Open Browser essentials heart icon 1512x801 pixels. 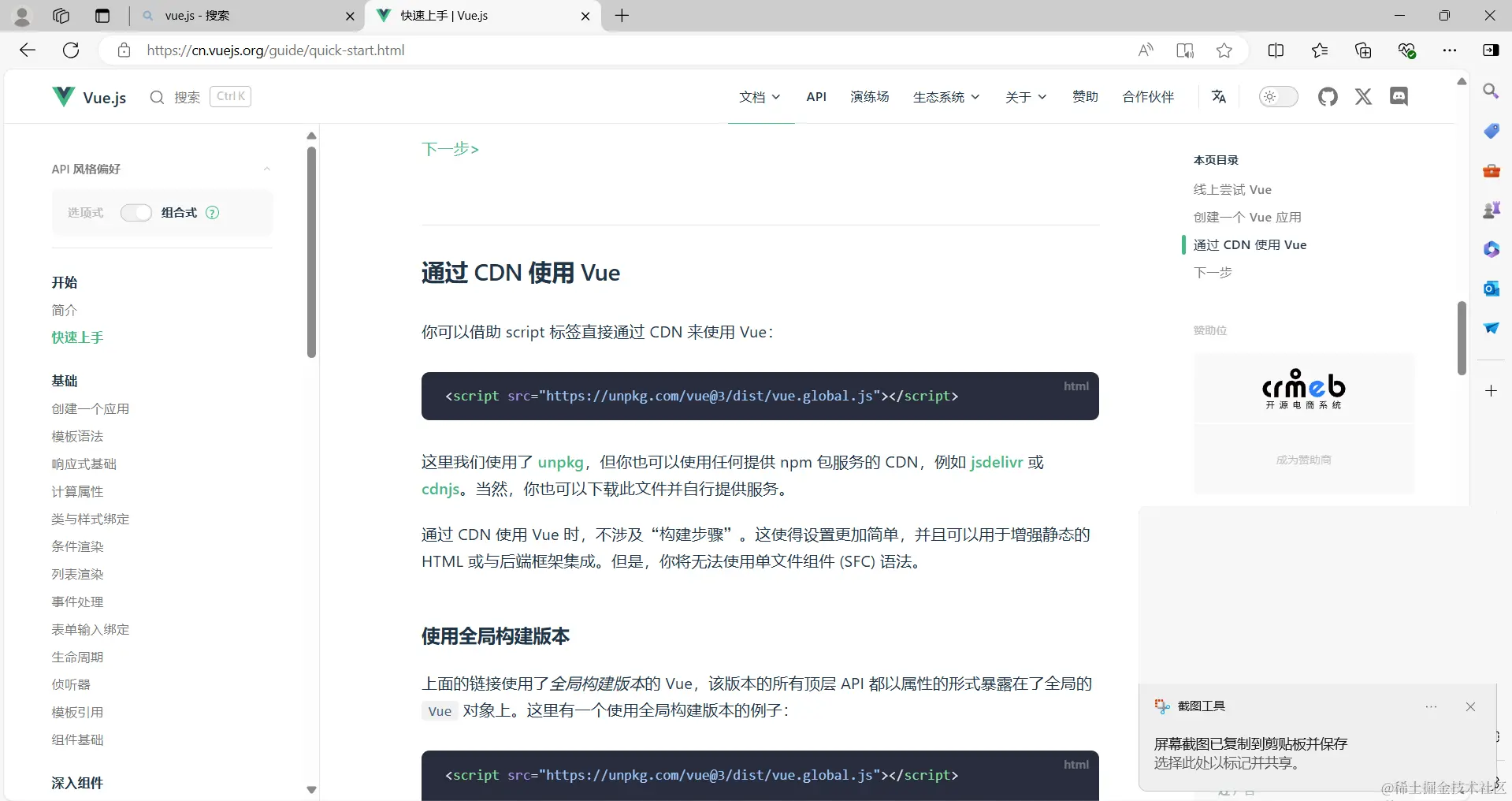tap(1406, 50)
